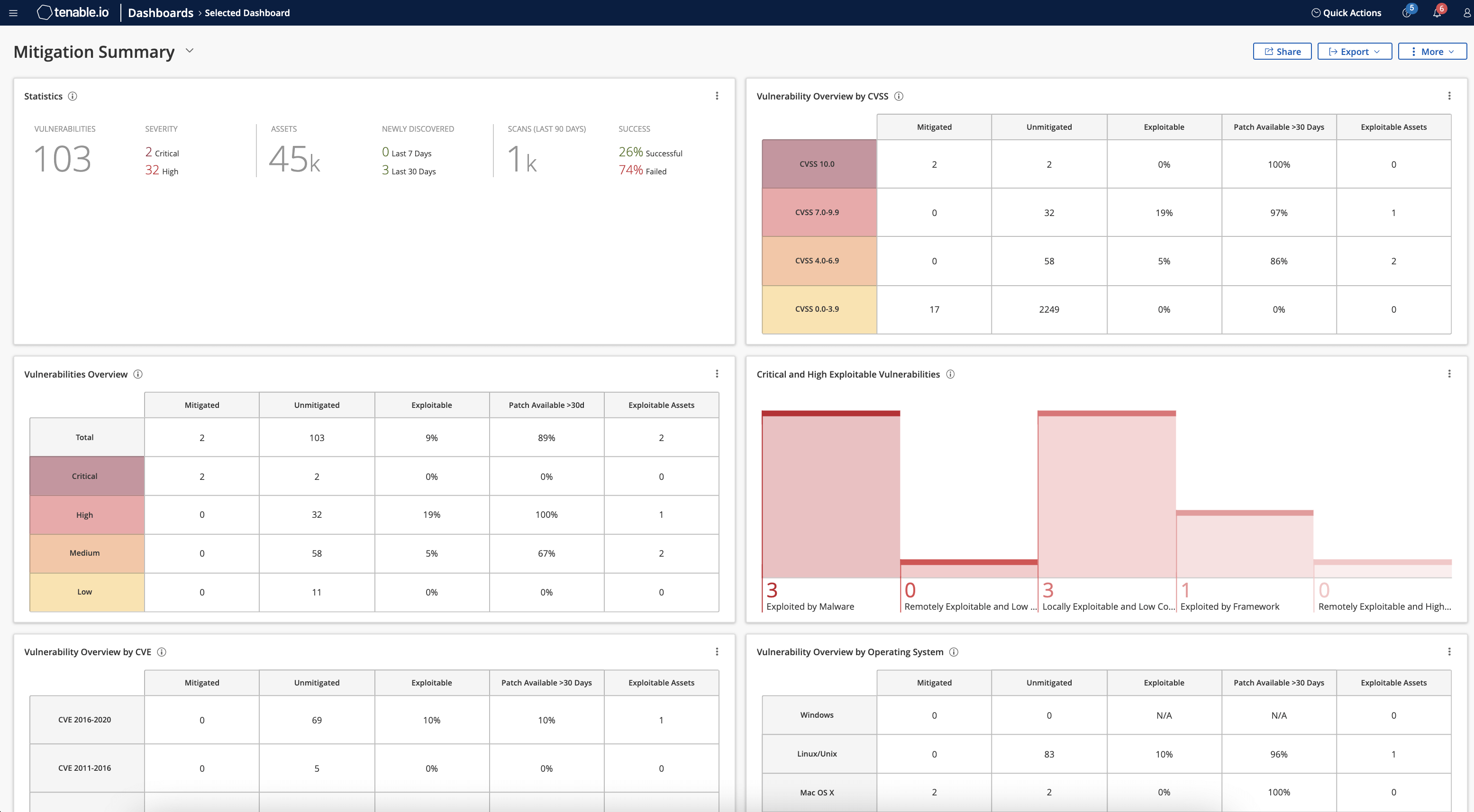
Task: Click the notifications bell icon
Action: point(1437,13)
